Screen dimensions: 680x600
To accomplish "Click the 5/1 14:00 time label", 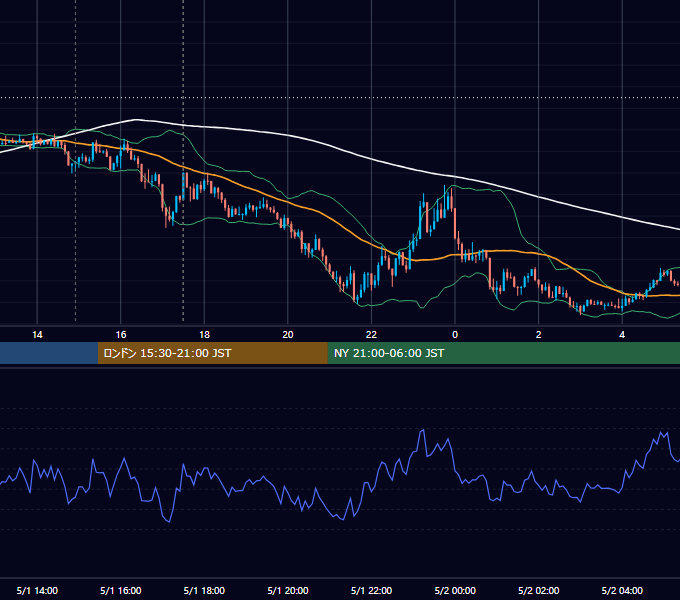I will [37, 590].
